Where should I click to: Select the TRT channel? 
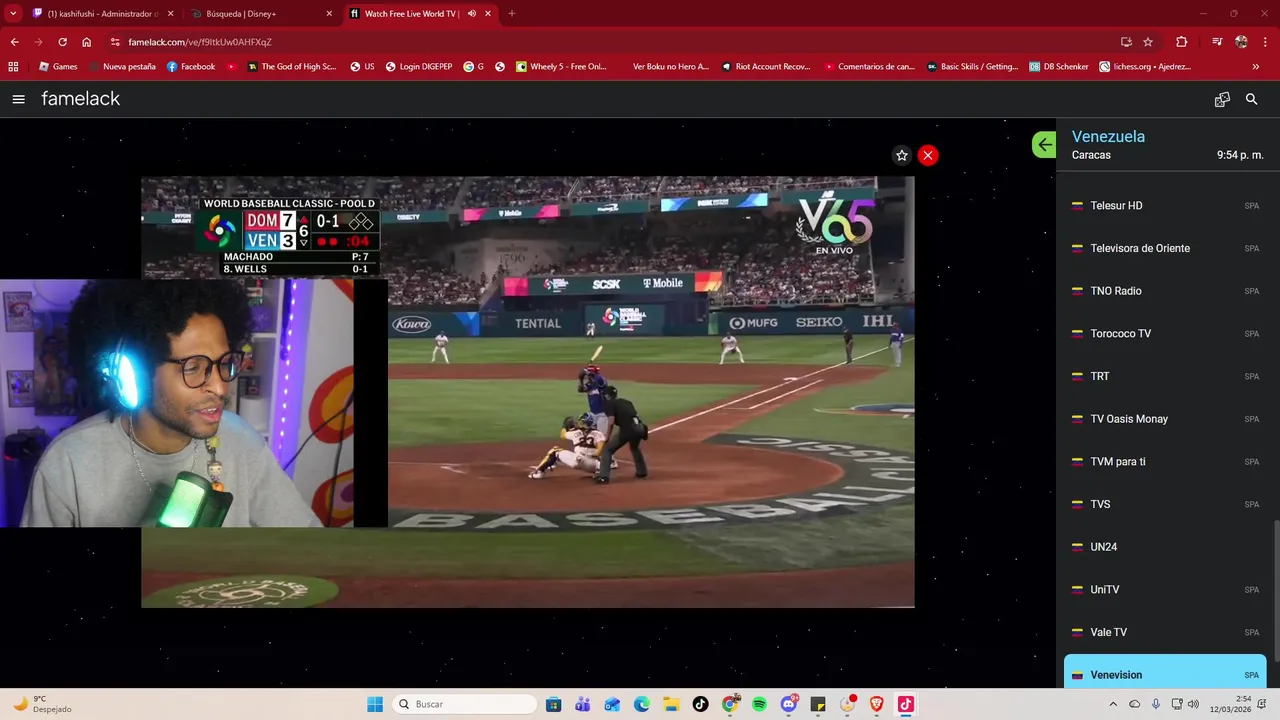pyautogui.click(x=1165, y=376)
